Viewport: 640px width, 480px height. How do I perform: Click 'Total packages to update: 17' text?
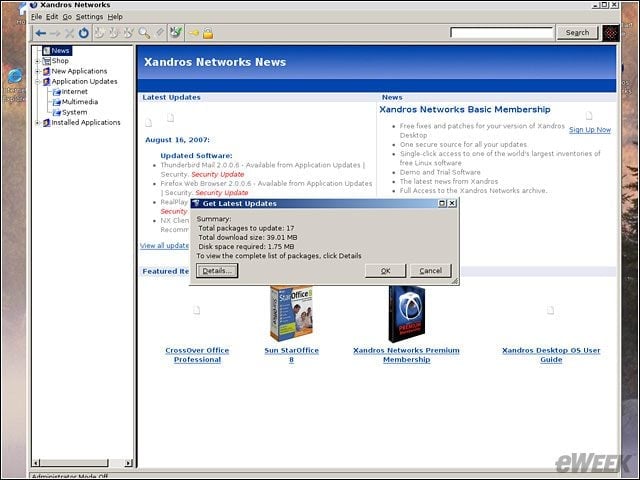(x=246, y=228)
